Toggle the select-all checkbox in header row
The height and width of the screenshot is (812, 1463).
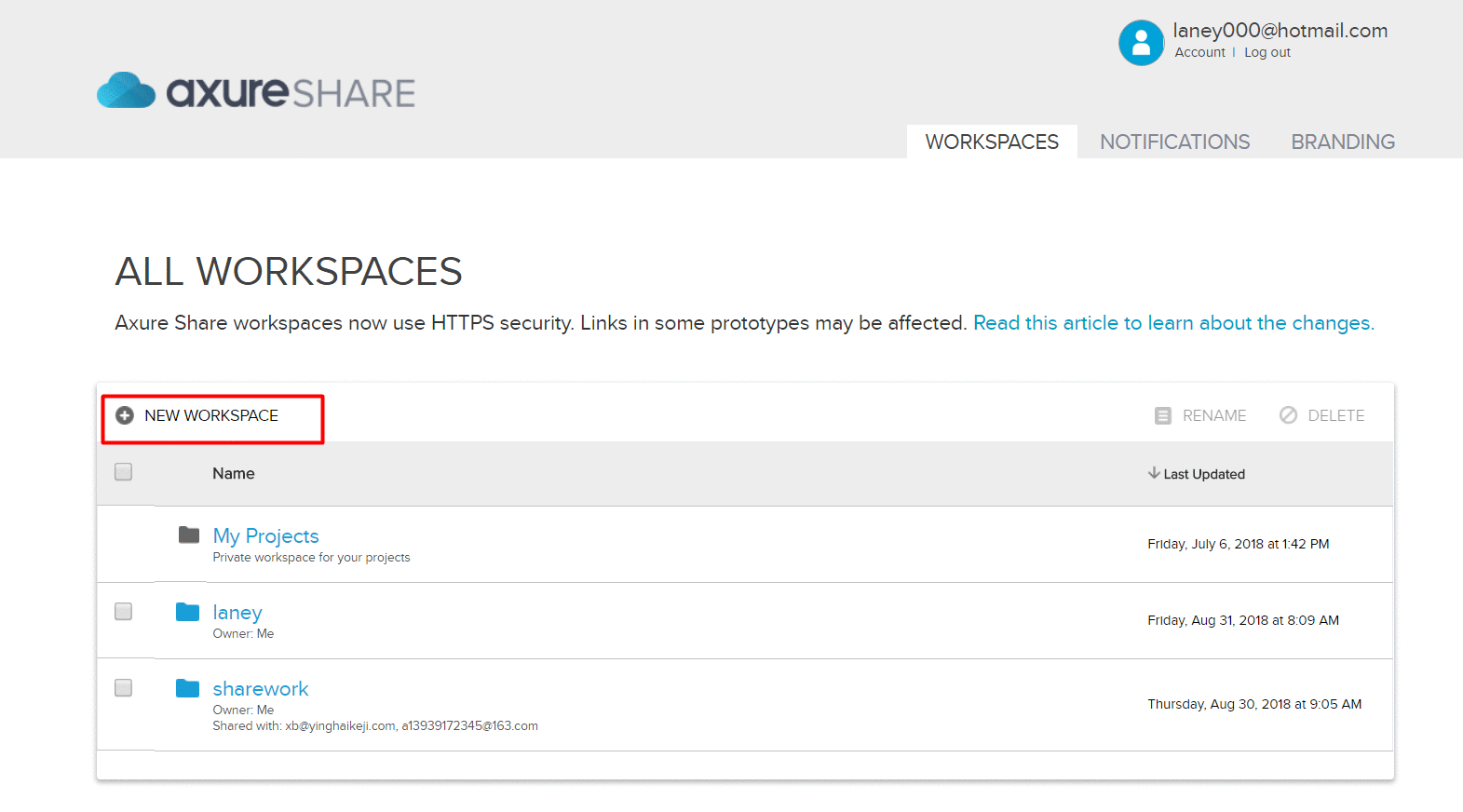pos(123,472)
